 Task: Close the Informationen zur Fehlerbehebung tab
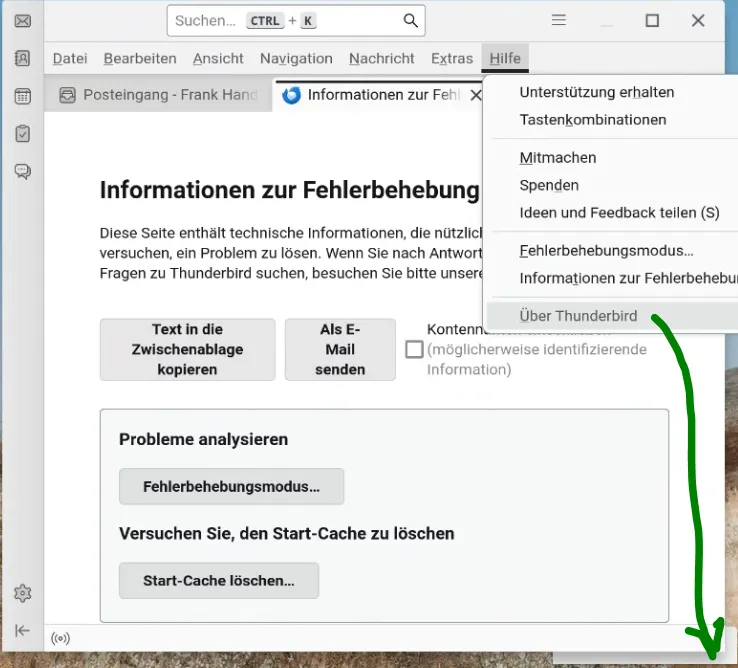click(476, 95)
